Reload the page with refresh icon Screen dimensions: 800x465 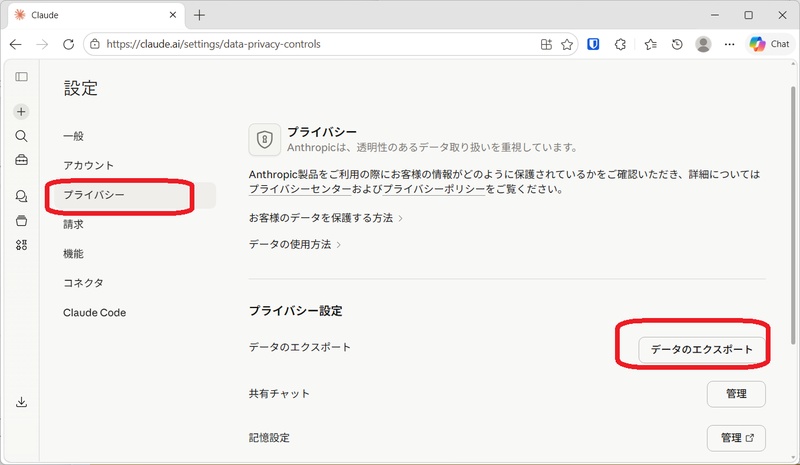[x=68, y=44]
